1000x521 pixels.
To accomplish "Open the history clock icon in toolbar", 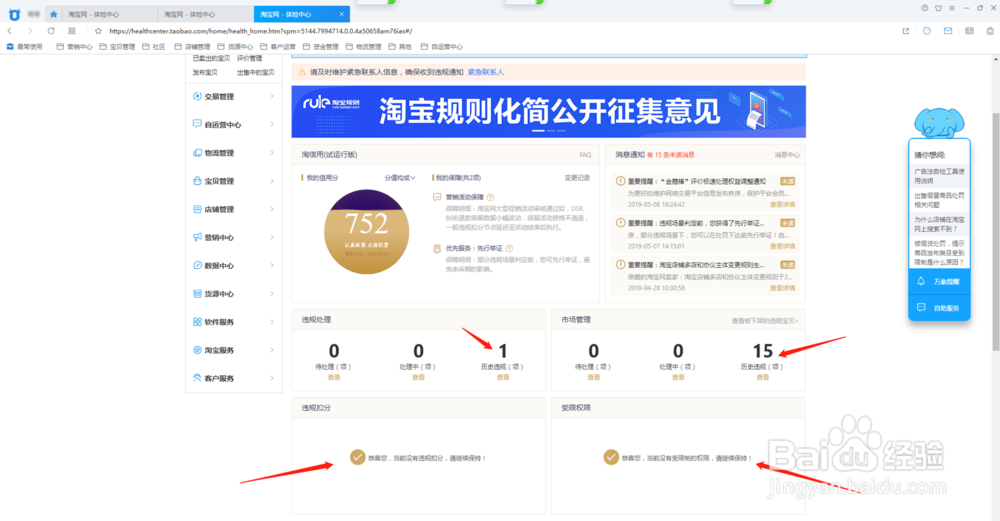I will click(x=927, y=31).
